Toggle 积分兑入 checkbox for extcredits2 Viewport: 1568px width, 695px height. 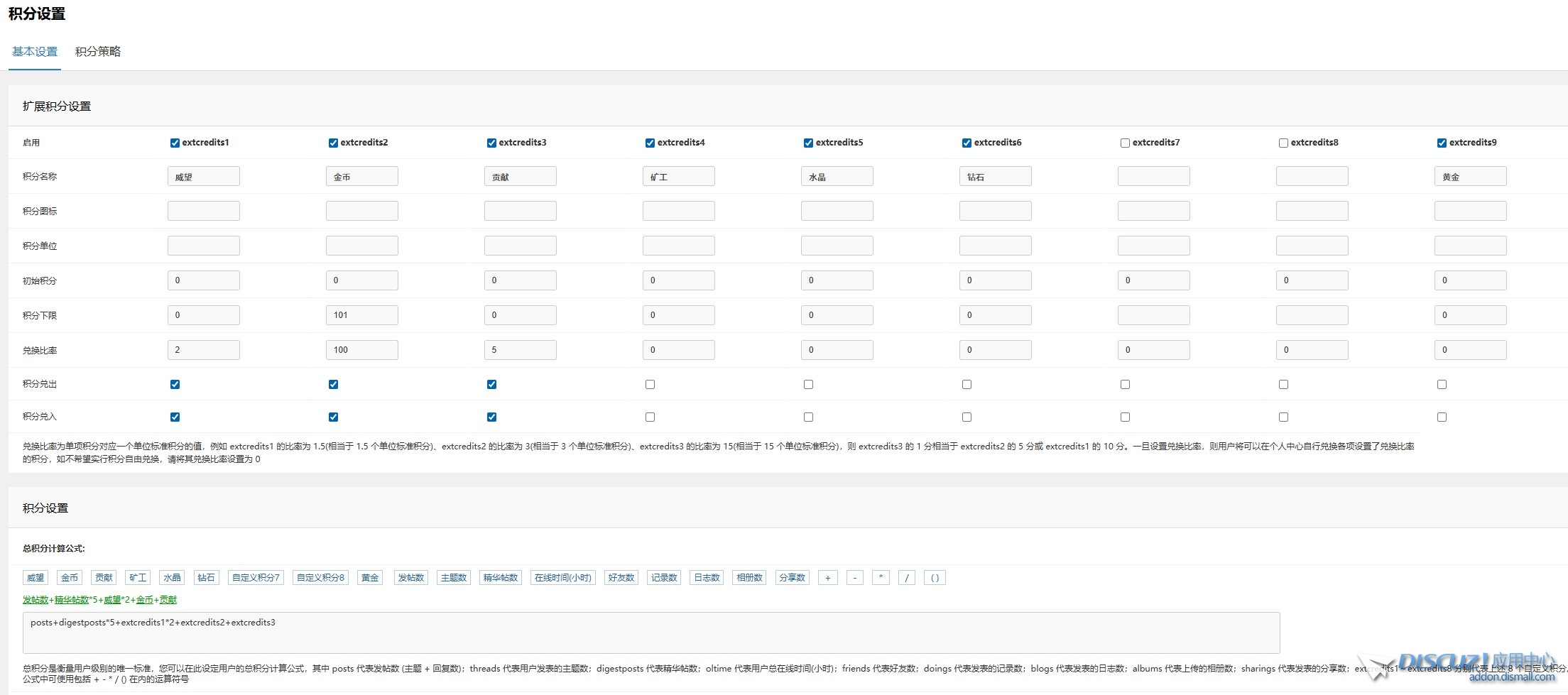(x=333, y=417)
